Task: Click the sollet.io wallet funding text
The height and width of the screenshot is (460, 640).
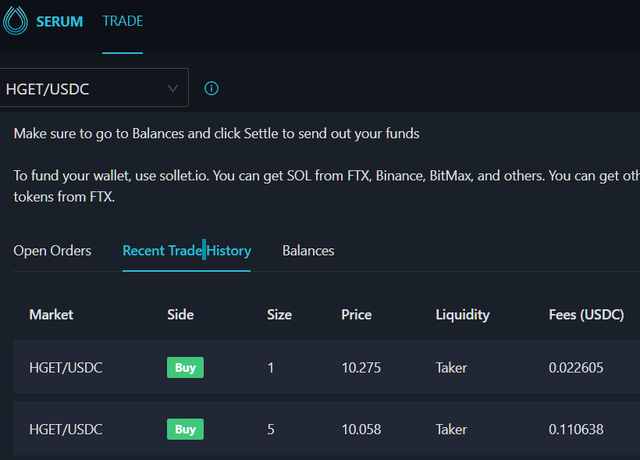Action: tap(327, 186)
